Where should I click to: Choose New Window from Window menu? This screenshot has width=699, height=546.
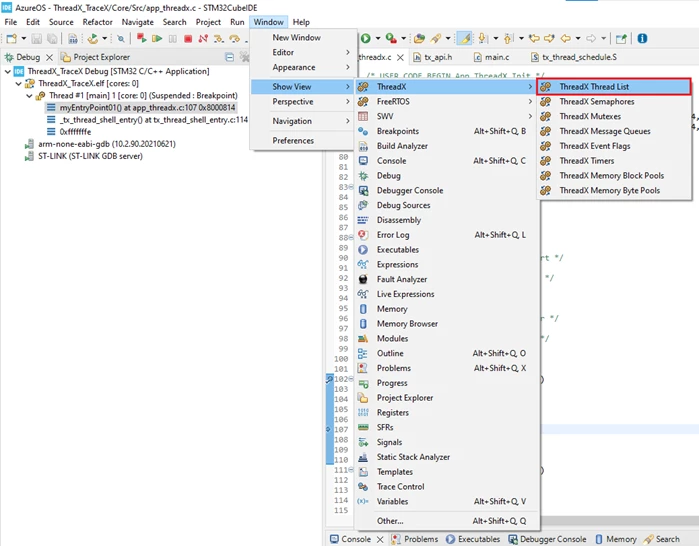[304, 37]
